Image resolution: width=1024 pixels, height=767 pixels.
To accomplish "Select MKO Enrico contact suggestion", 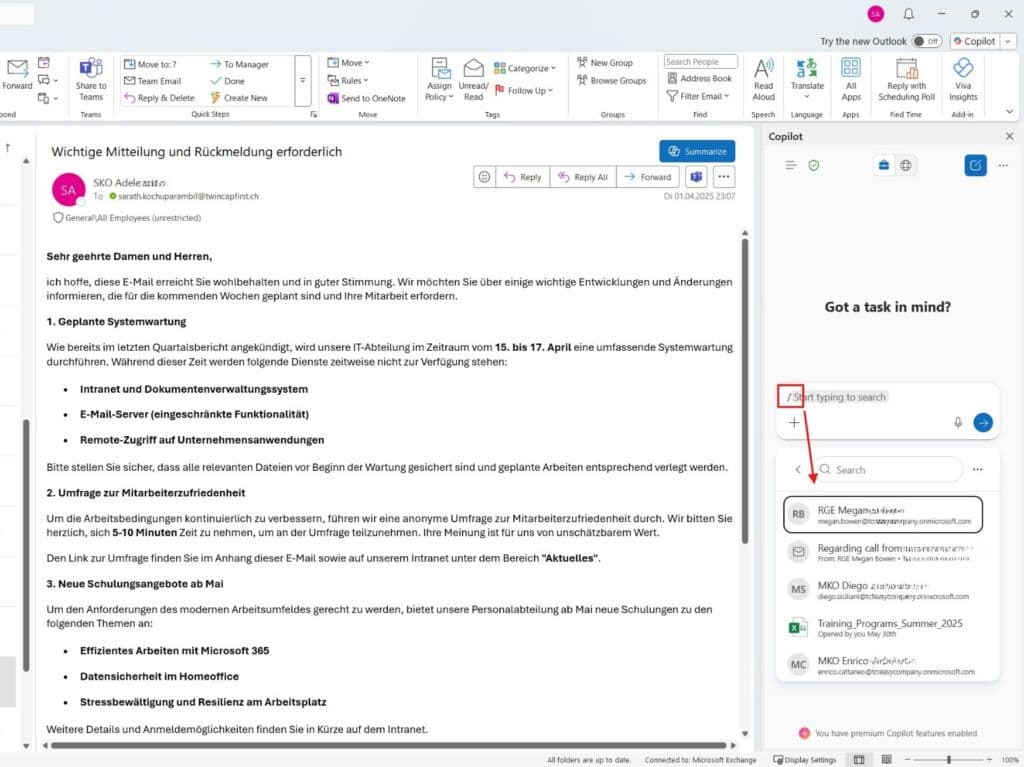I will pyautogui.click(x=883, y=664).
